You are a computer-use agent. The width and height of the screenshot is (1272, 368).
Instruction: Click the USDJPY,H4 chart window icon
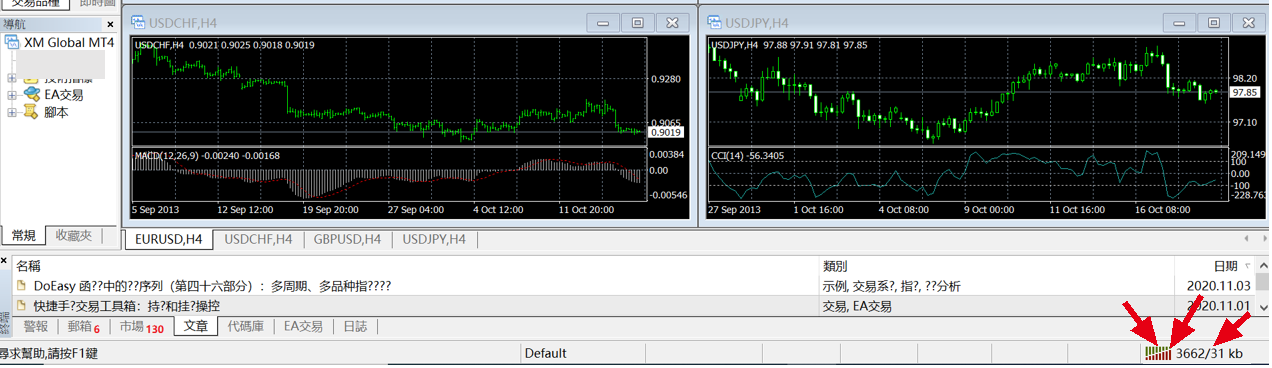(711, 21)
